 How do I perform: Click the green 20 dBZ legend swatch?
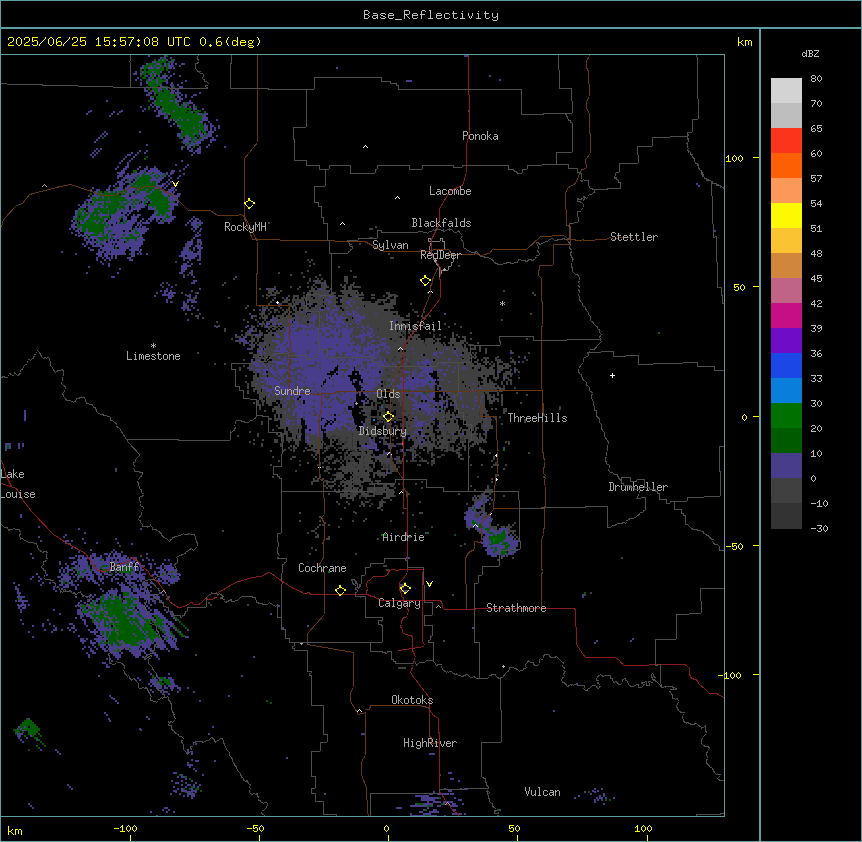coord(786,416)
